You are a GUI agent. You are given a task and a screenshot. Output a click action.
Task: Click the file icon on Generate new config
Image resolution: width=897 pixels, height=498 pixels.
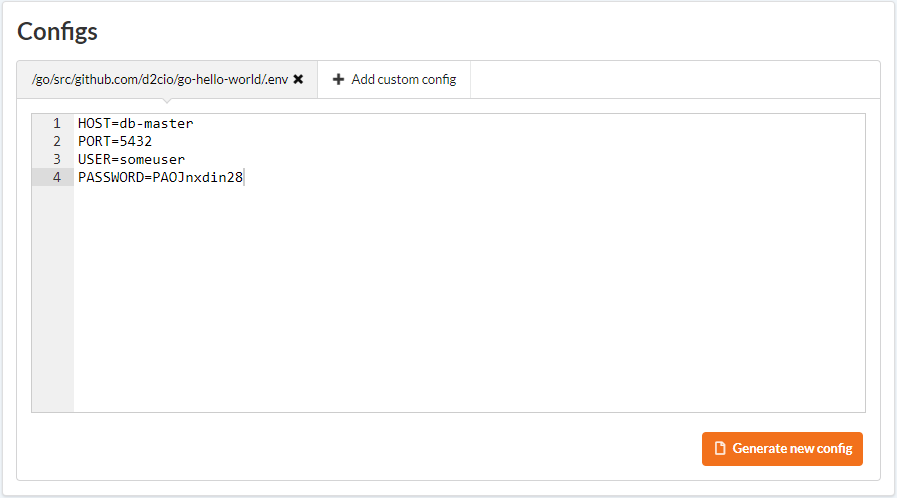point(720,448)
